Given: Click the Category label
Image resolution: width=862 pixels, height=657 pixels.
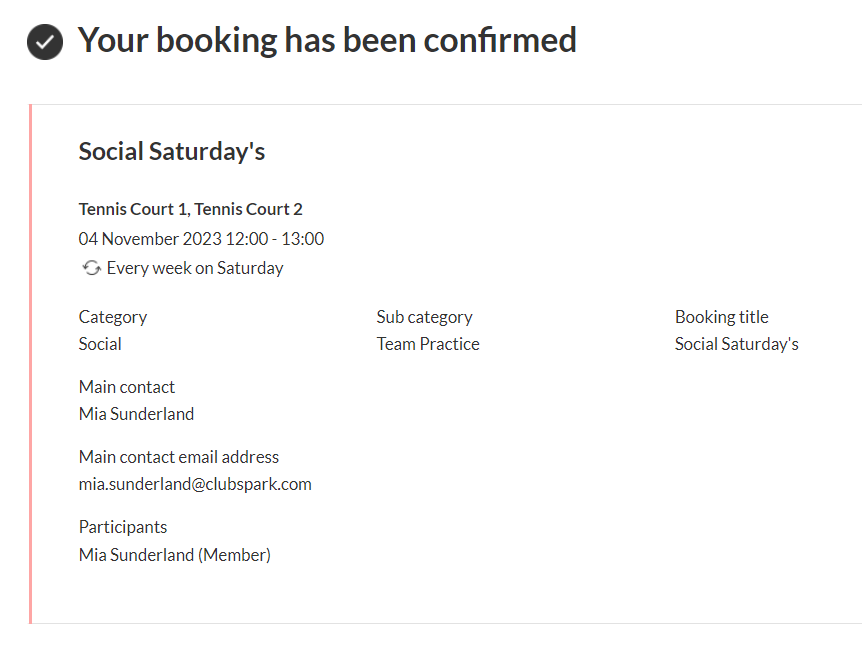Looking at the screenshot, I should coord(113,317).
